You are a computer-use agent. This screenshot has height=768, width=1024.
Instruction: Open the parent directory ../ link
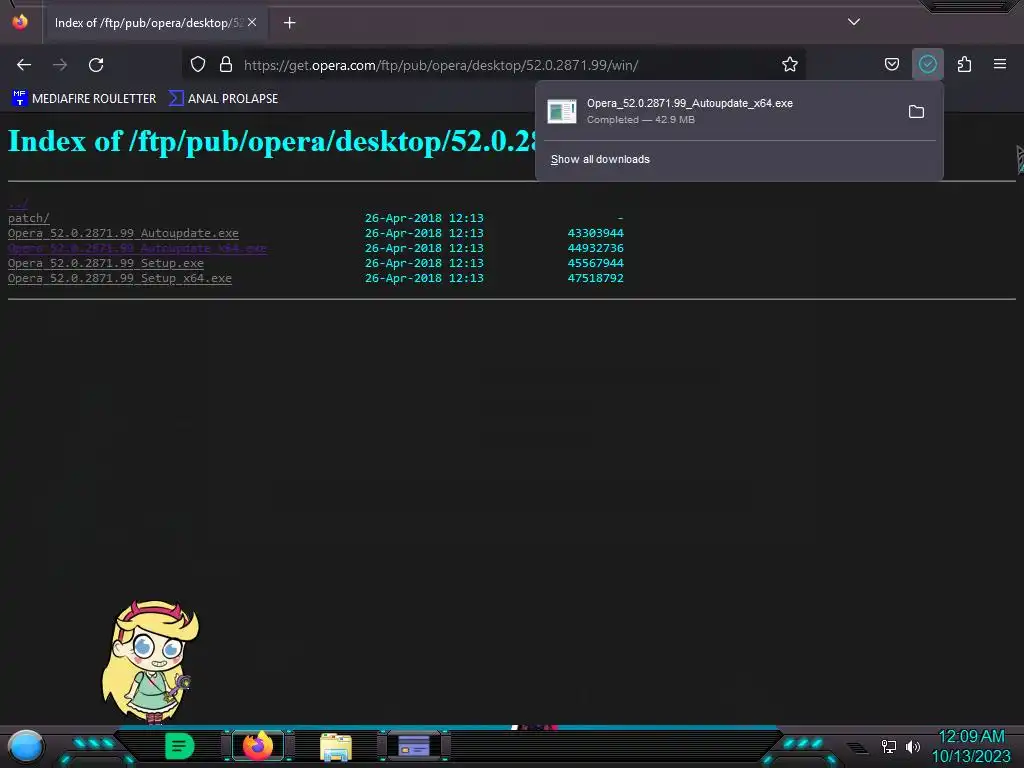click(x=18, y=203)
